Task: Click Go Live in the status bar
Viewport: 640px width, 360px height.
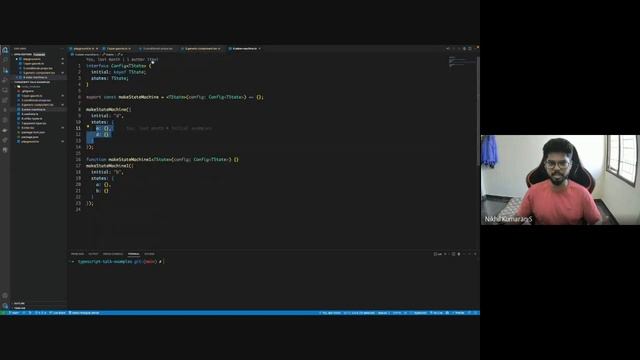Action: [x=436, y=313]
